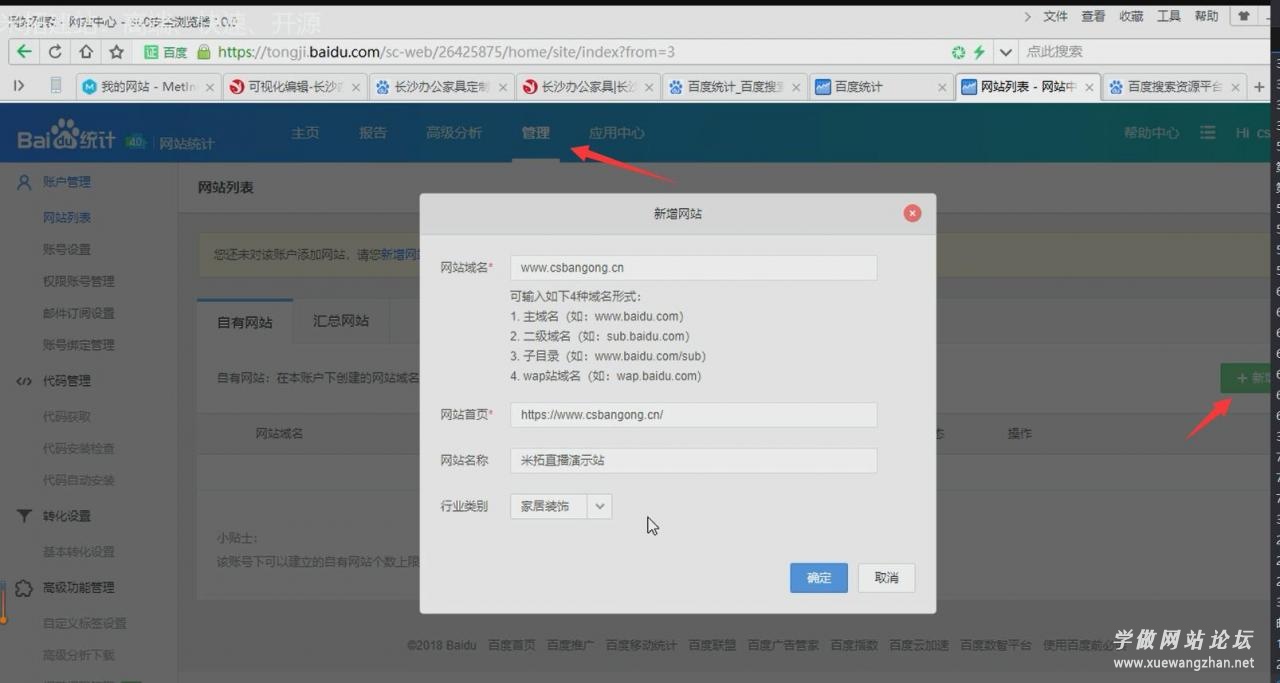Click the browser home icon
1280x683 pixels.
coord(83,51)
